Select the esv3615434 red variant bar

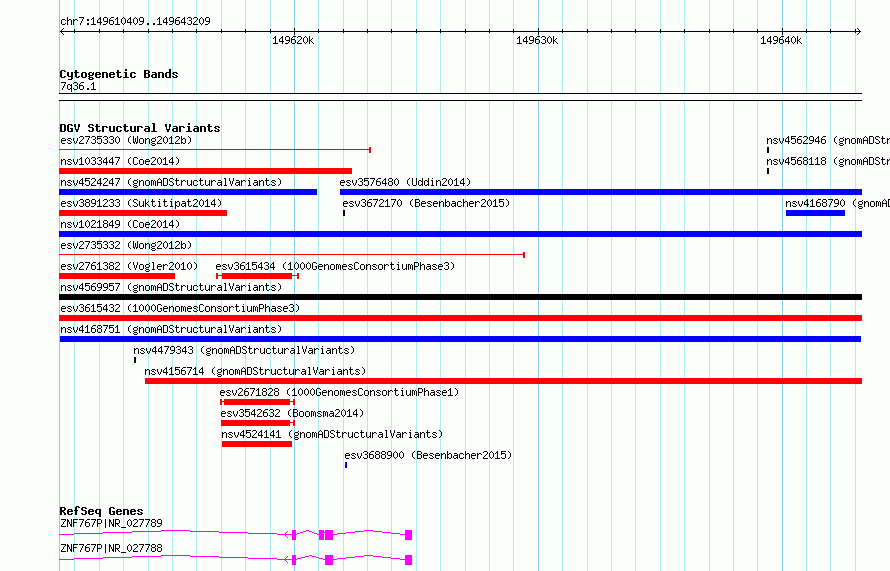tap(257, 276)
